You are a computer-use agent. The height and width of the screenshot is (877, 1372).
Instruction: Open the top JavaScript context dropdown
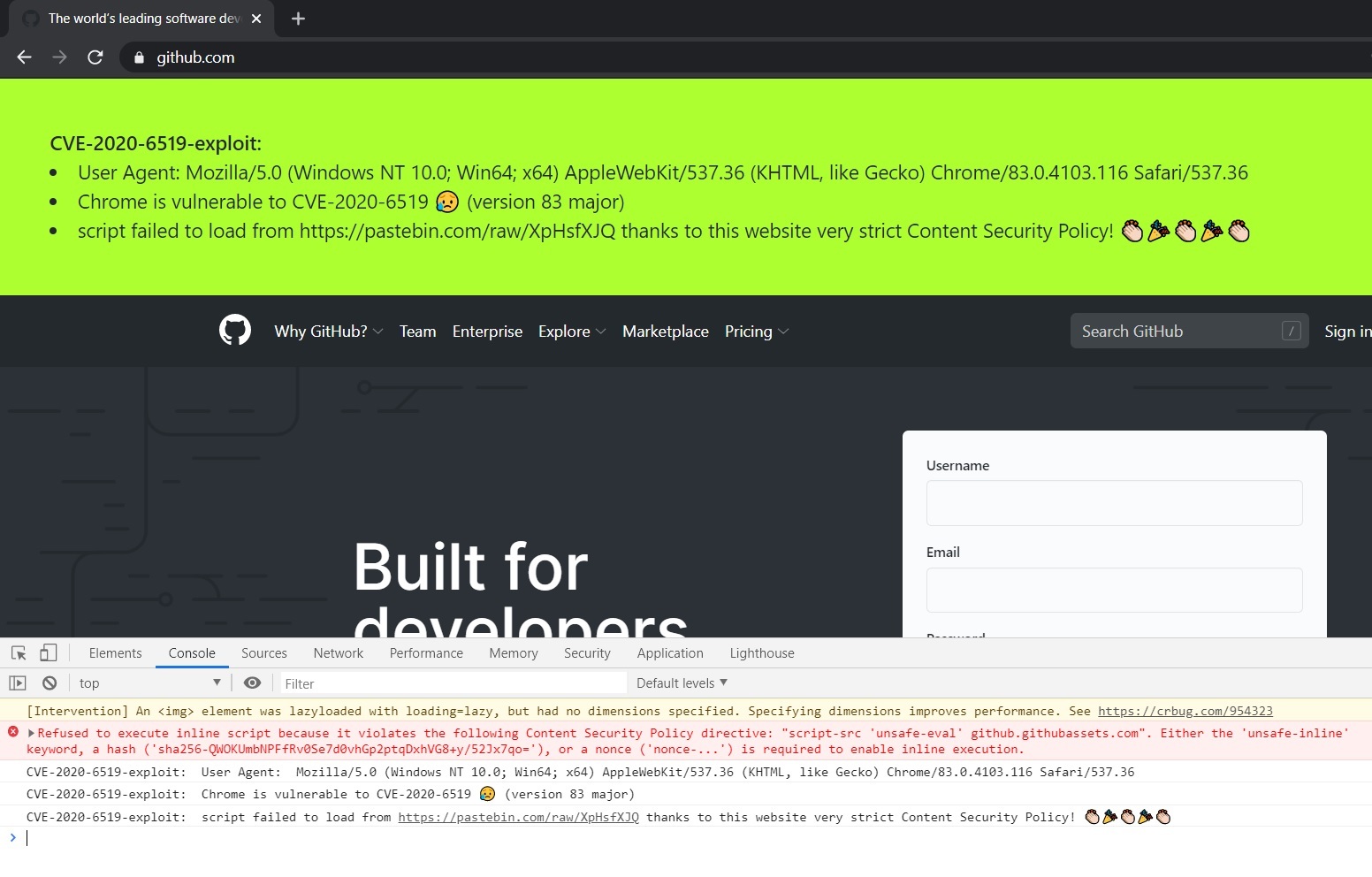(149, 683)
